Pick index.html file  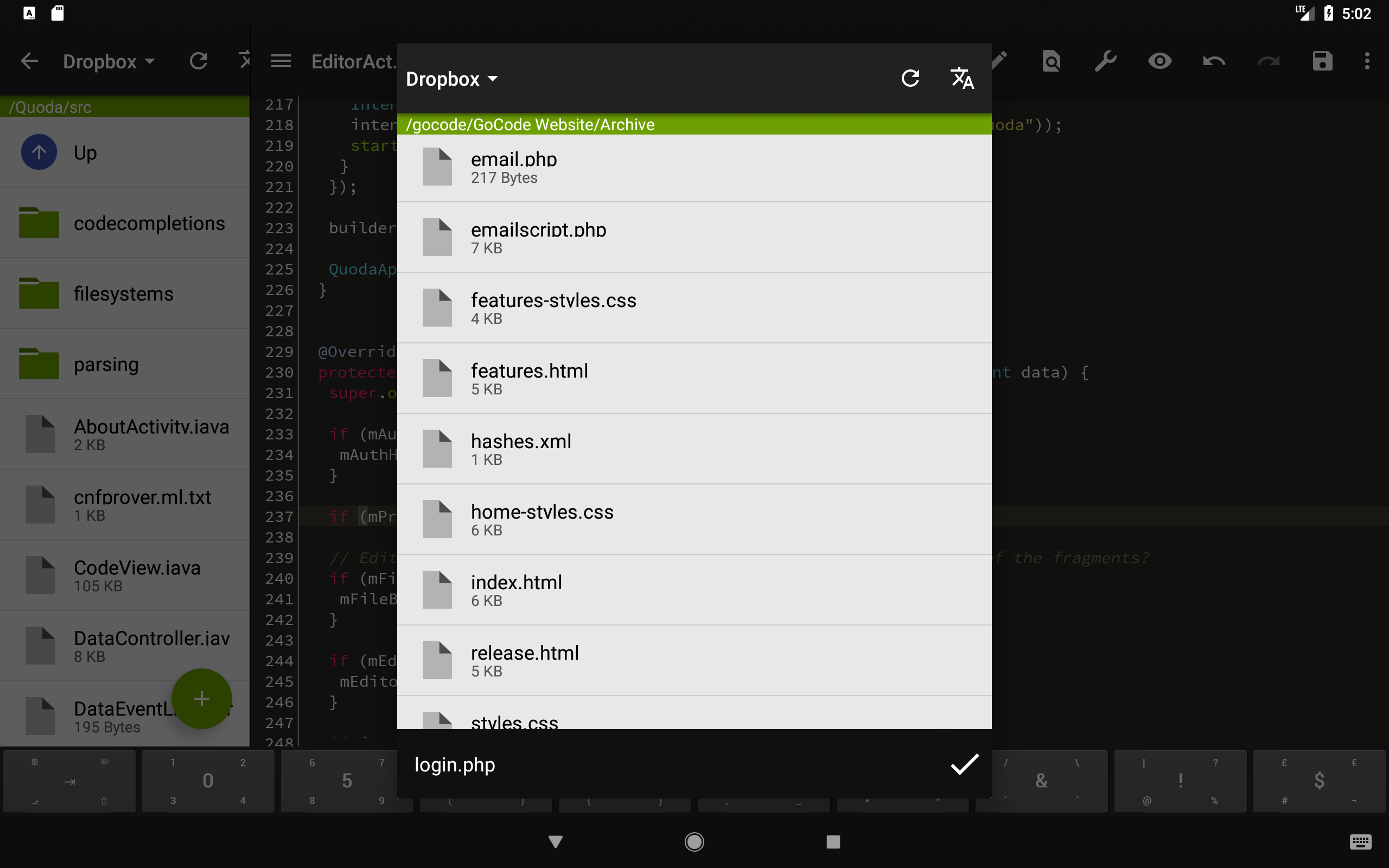[694, 591]
